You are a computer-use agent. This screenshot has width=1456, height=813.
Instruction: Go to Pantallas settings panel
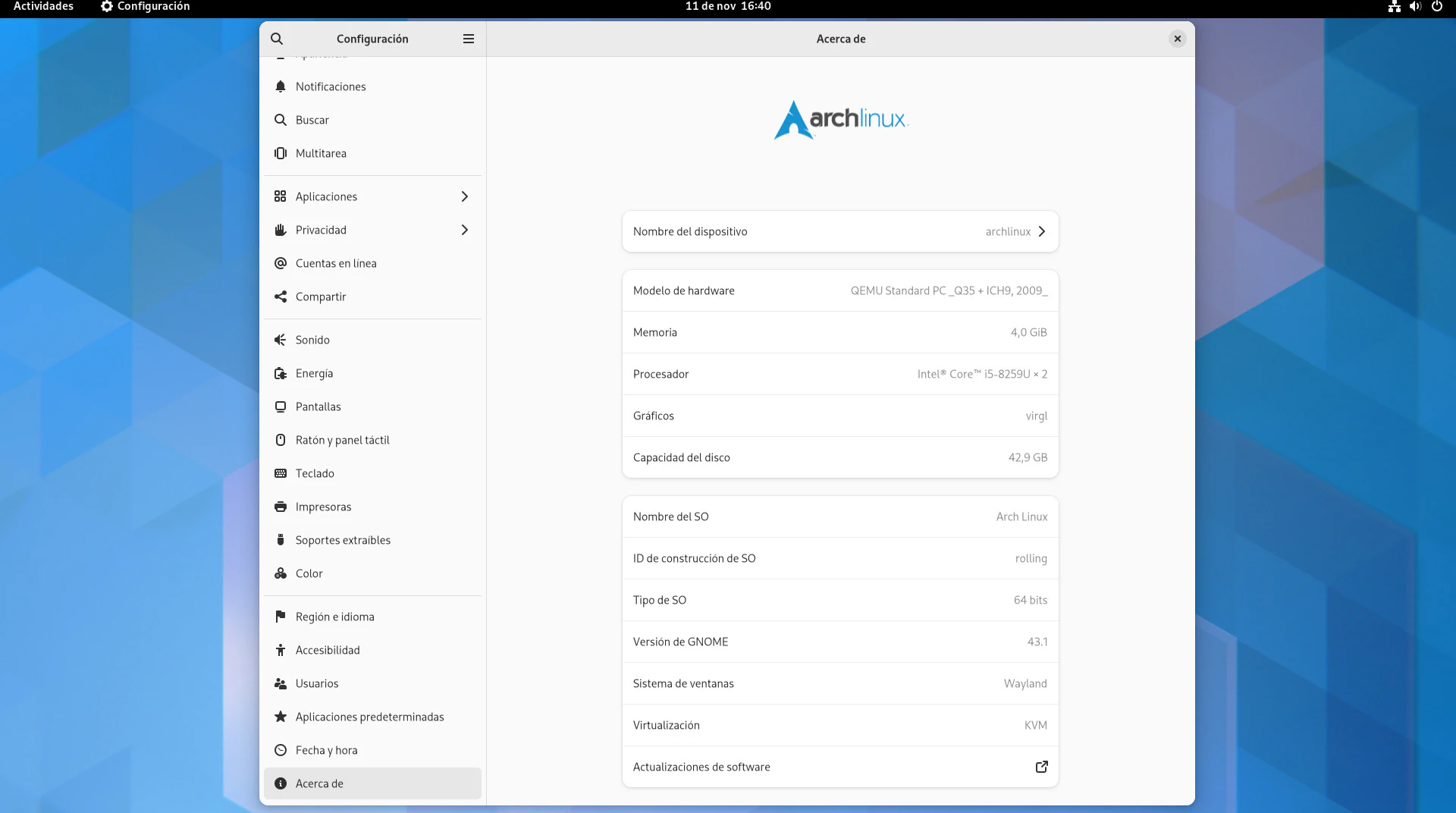pyautogui.click(x=318, y=406)
